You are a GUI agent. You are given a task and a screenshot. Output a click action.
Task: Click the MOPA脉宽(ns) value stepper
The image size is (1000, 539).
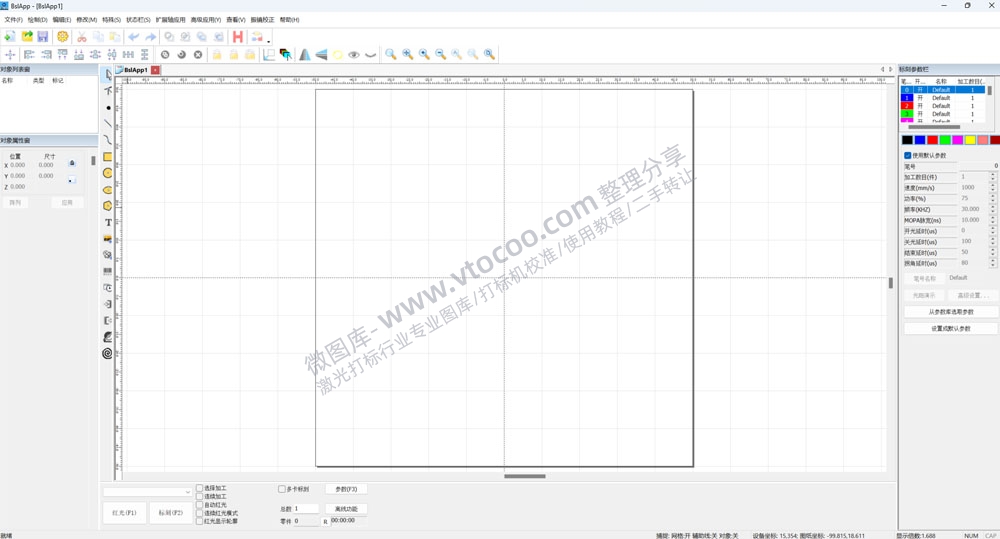992,220
